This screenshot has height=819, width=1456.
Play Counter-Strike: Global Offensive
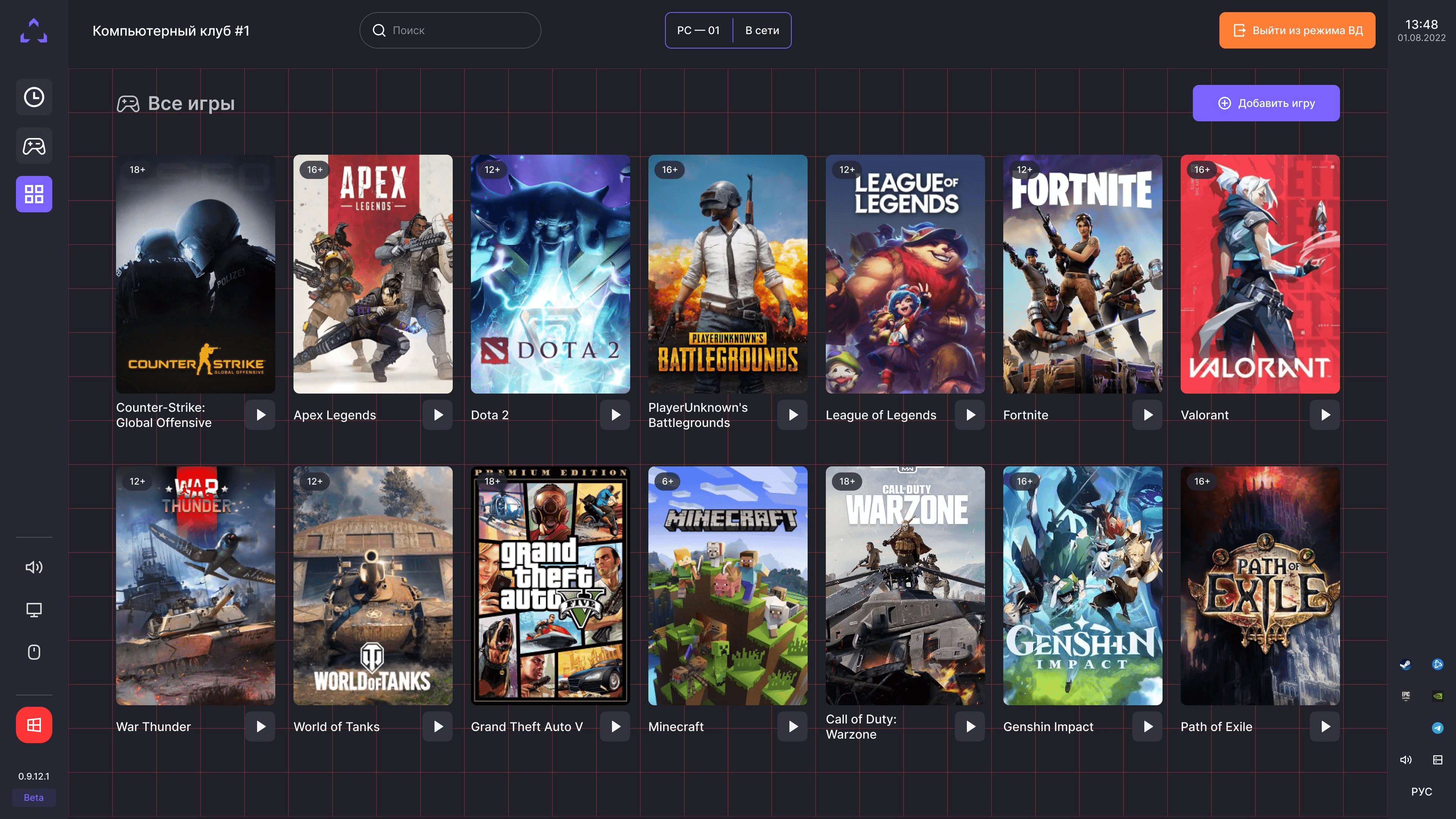coord(260,415)
